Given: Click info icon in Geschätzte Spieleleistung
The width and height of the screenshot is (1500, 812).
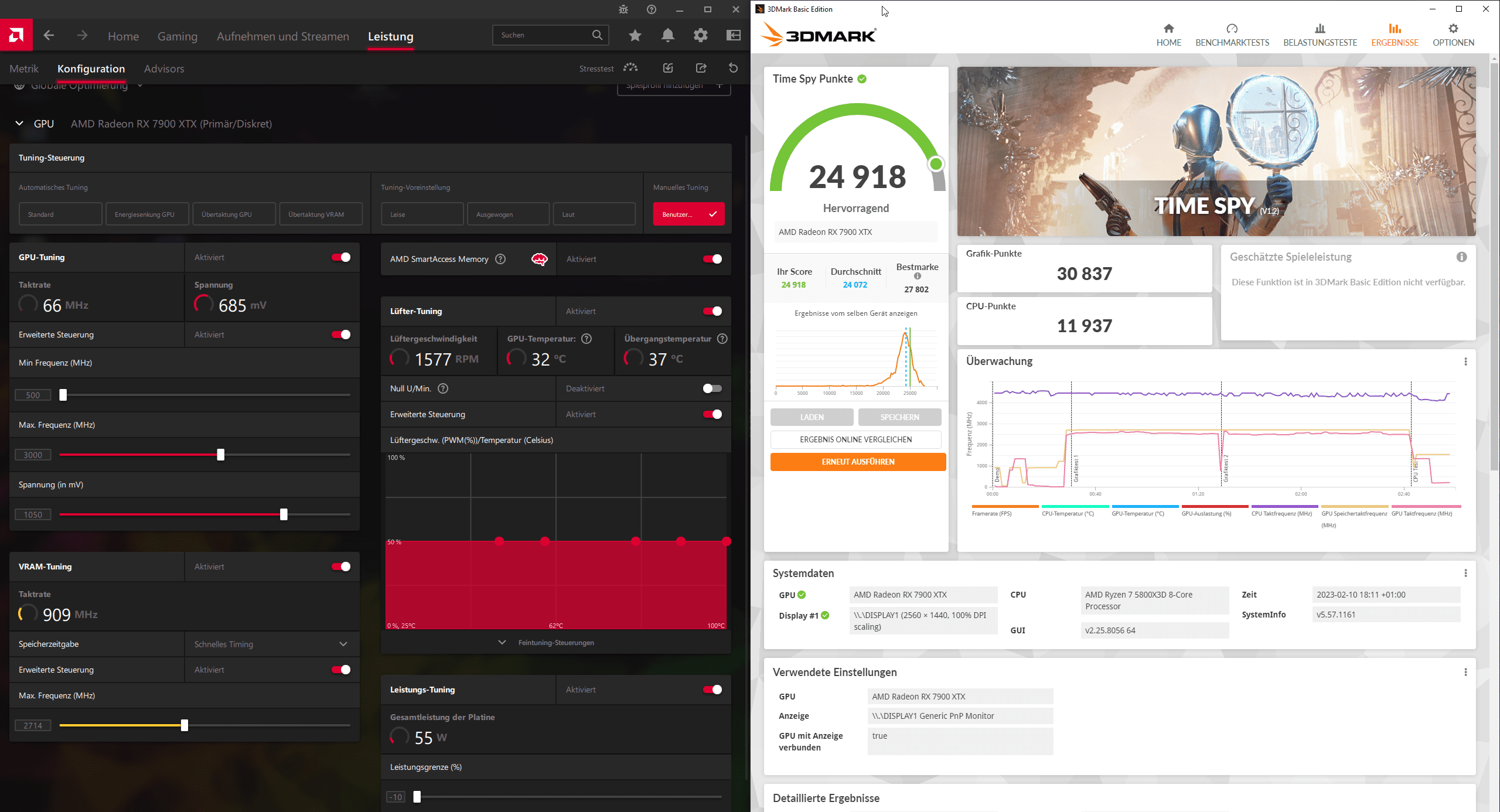Looking at the screenshot, I should point(1462,257).
